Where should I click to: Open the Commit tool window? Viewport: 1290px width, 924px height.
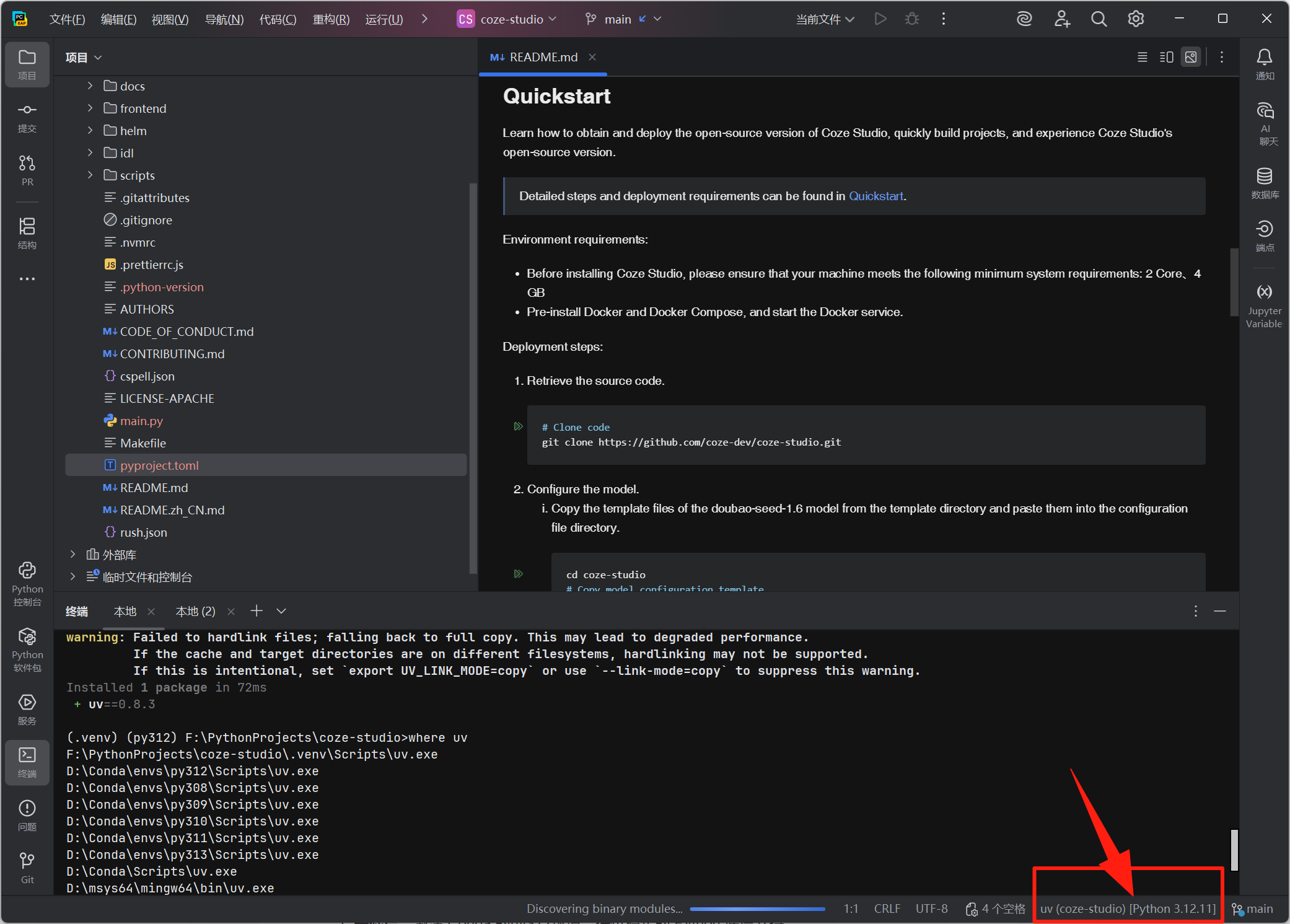click(x=27, y=117)
